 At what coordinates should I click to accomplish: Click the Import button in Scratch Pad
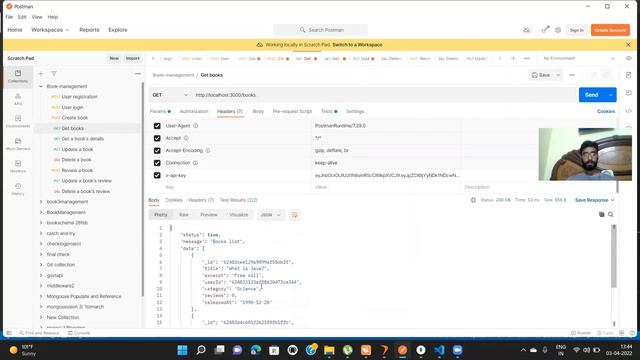coord(133,58)
